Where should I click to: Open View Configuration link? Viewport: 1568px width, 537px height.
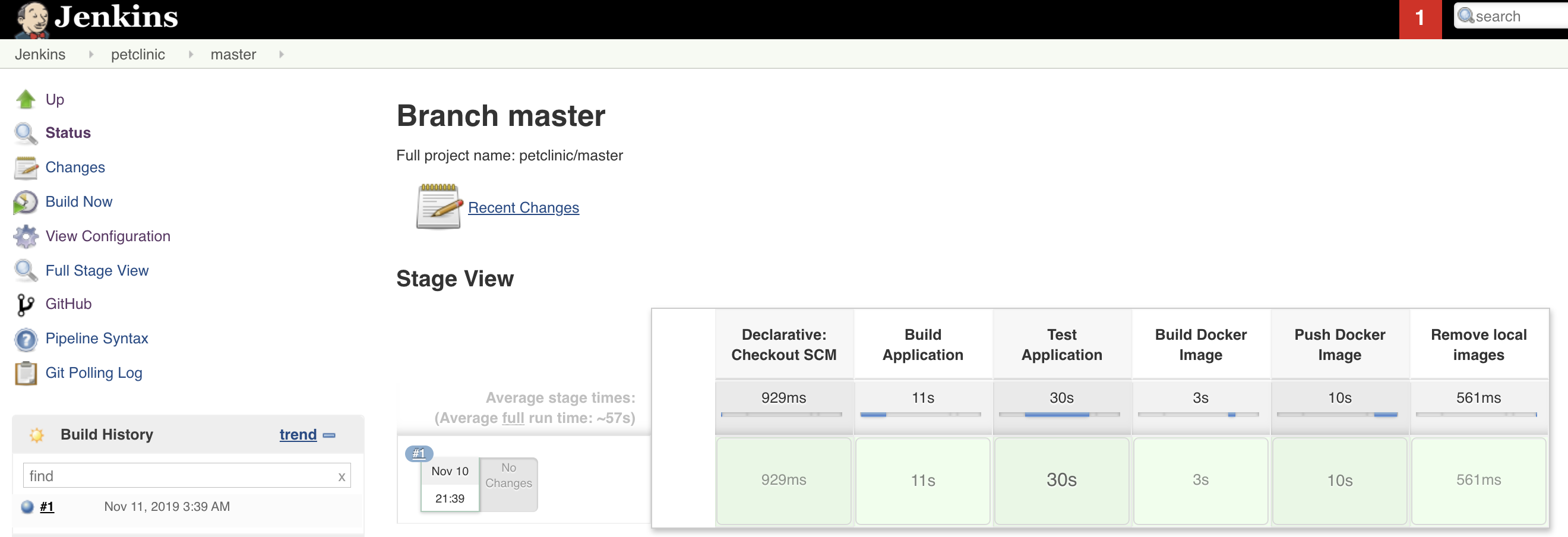pyautogui.click(x=108, y=236)
